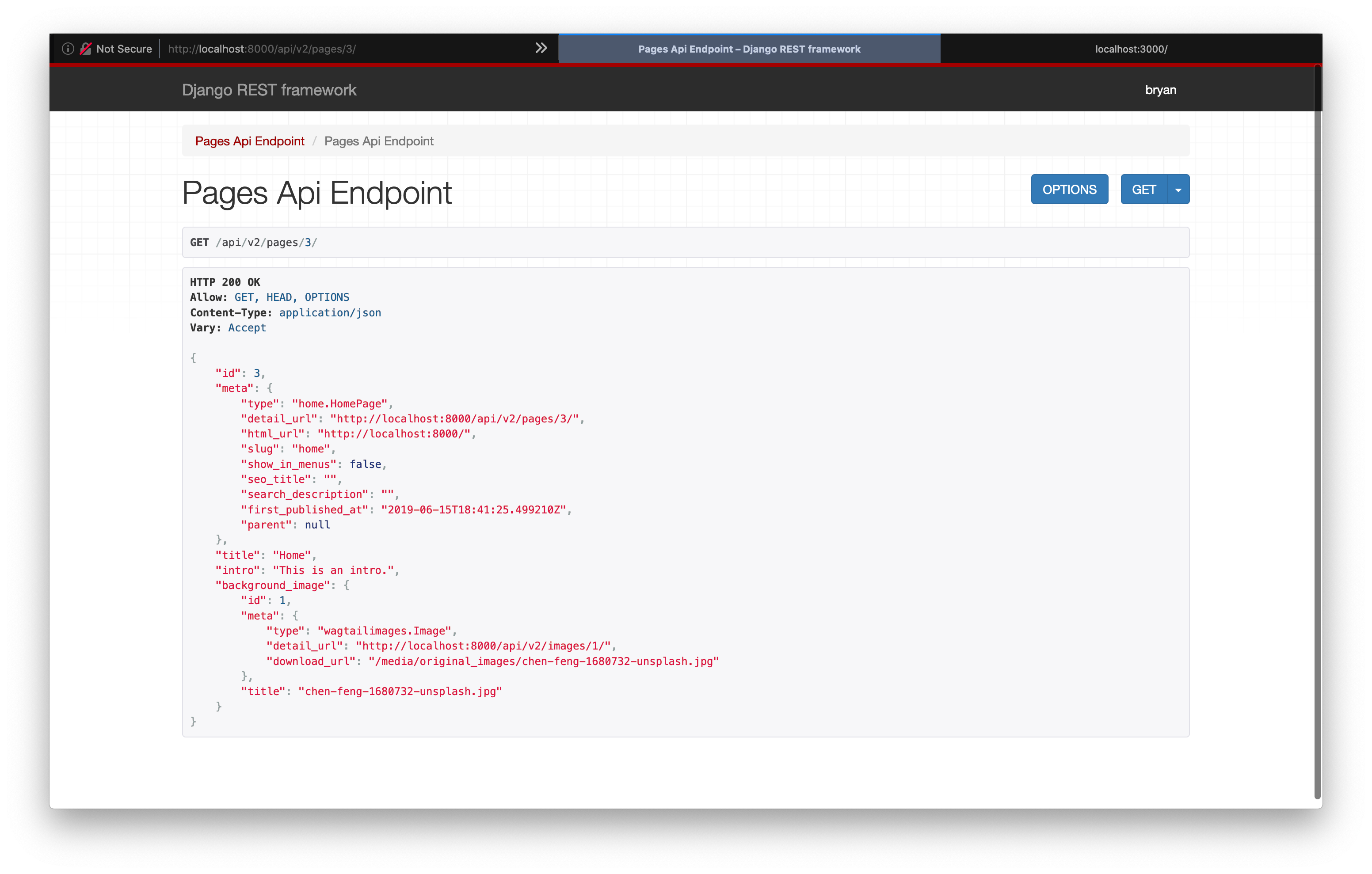Click the "wagtailimages.Image" type value
1372x874 pixels.
click(x=385, y=631)
